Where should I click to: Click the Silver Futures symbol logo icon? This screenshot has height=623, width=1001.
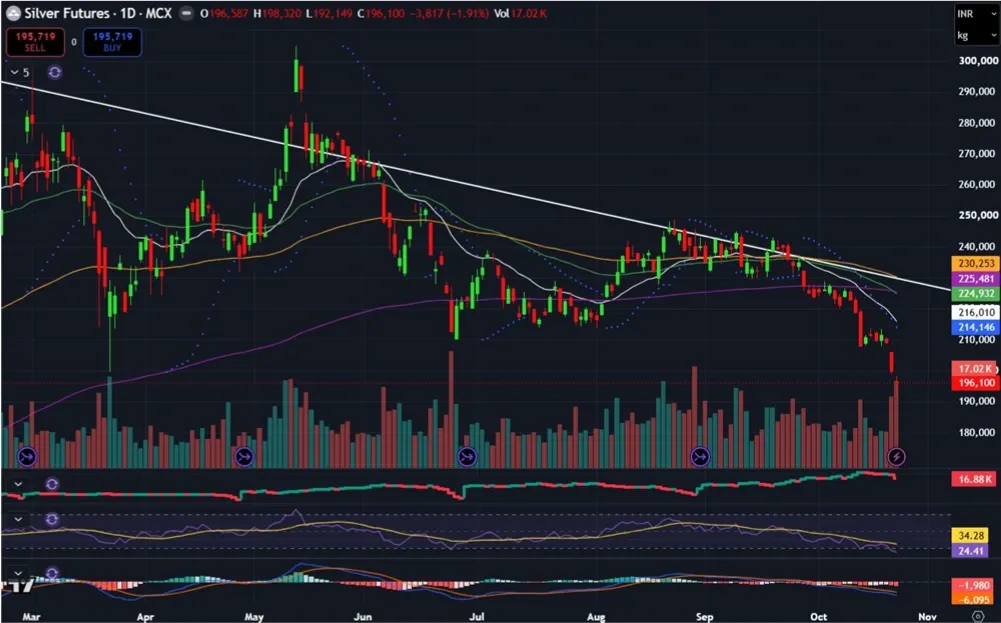coord(13,13)
